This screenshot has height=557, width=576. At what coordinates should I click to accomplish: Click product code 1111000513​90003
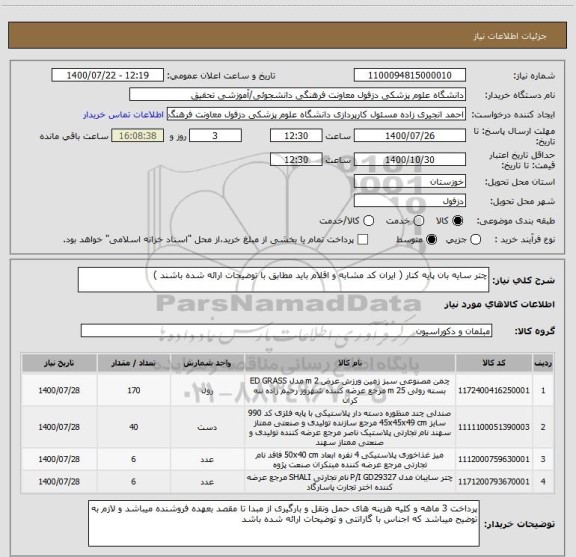pos(494,427)
